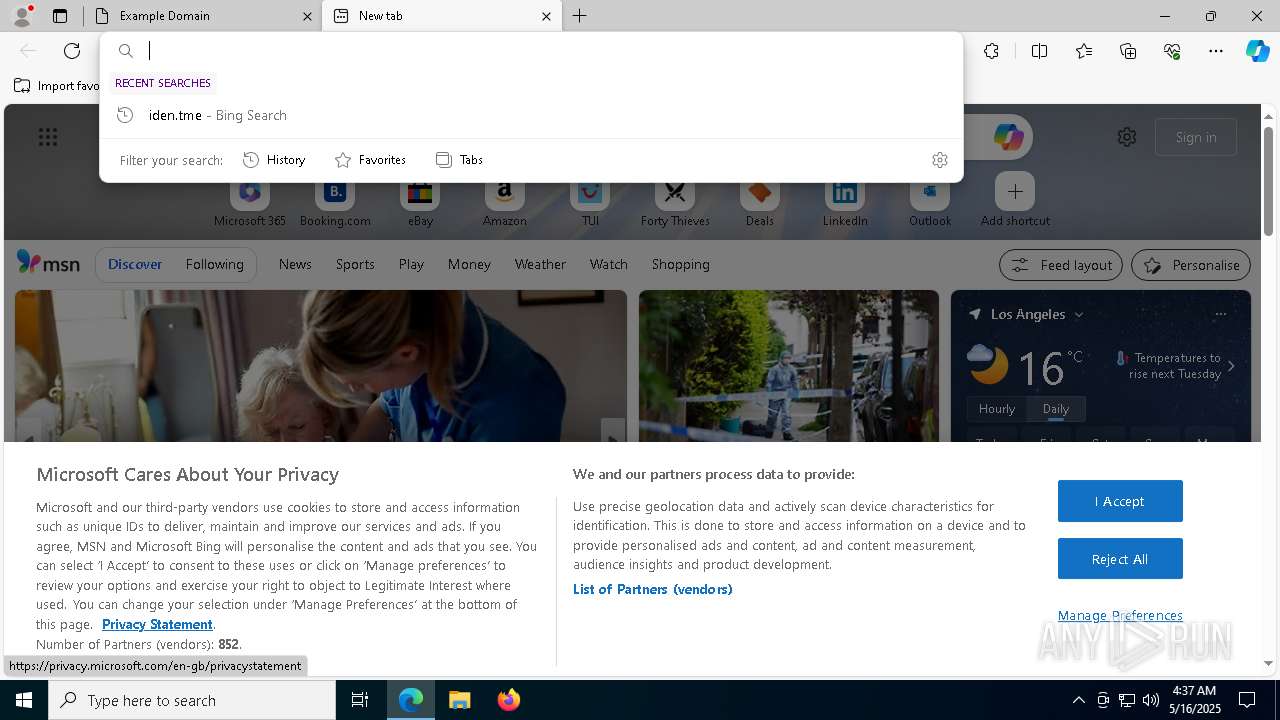Switch weather view to Daily
This screenshot has width=1280, height=720.
point(1056,409)
